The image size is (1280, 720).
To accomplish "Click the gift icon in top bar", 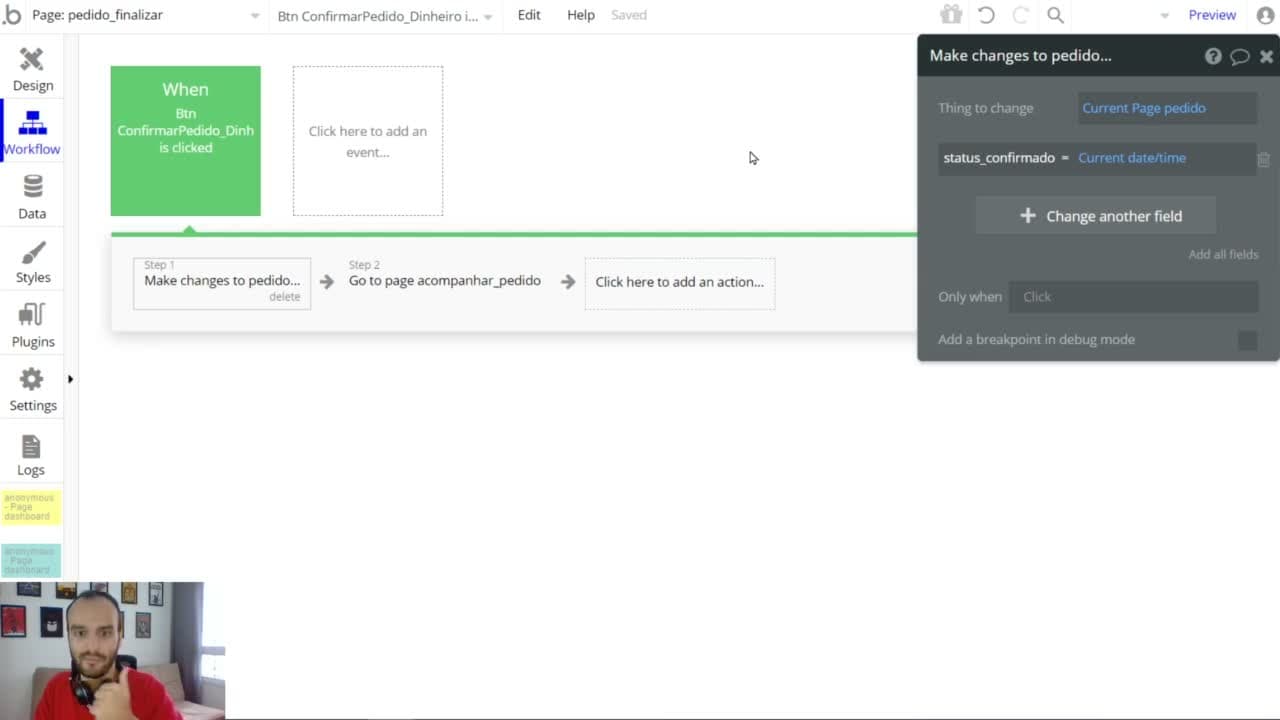I will [951, 15].
